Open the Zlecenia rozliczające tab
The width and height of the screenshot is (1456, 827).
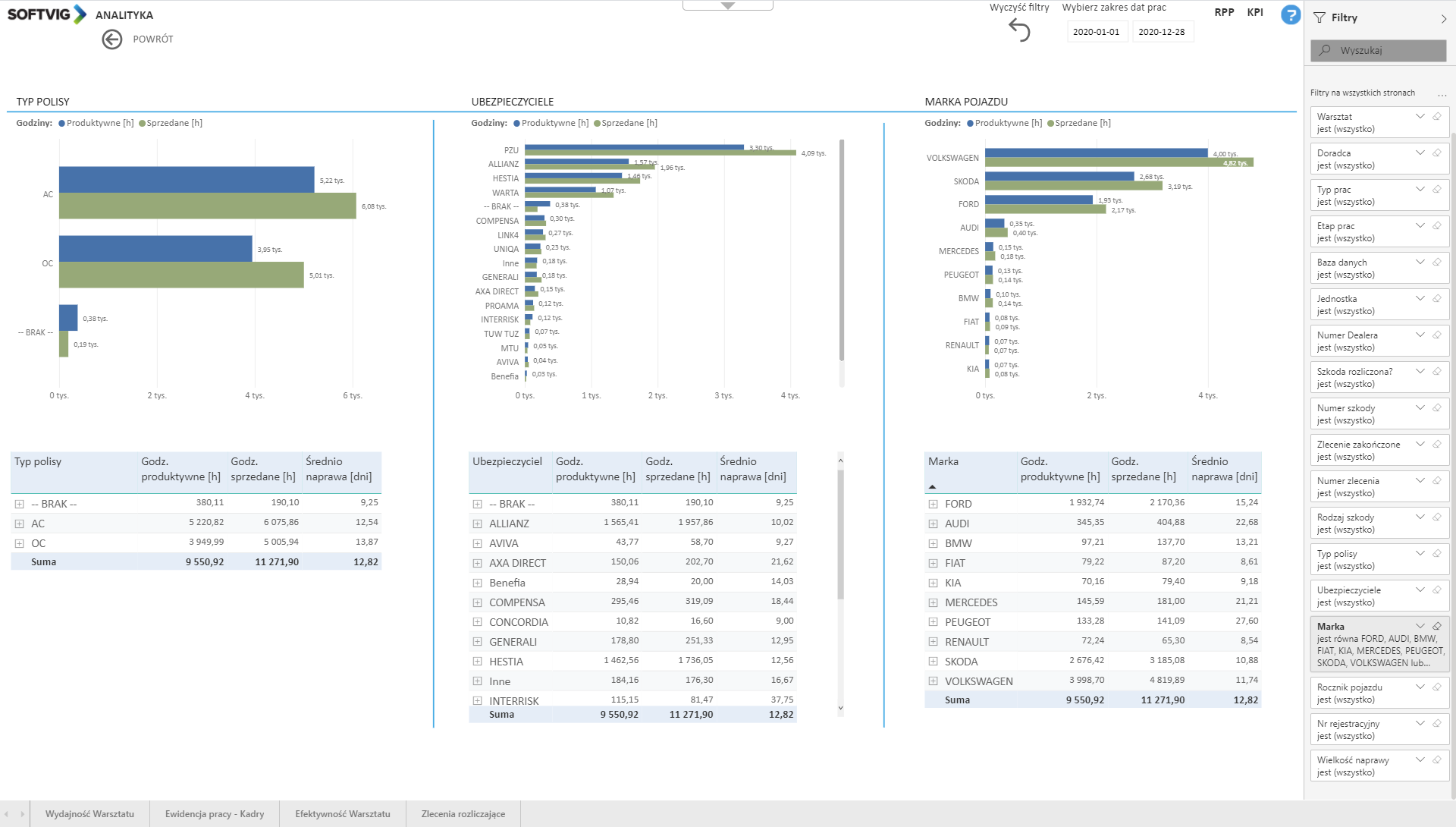[x=463, y=814]
